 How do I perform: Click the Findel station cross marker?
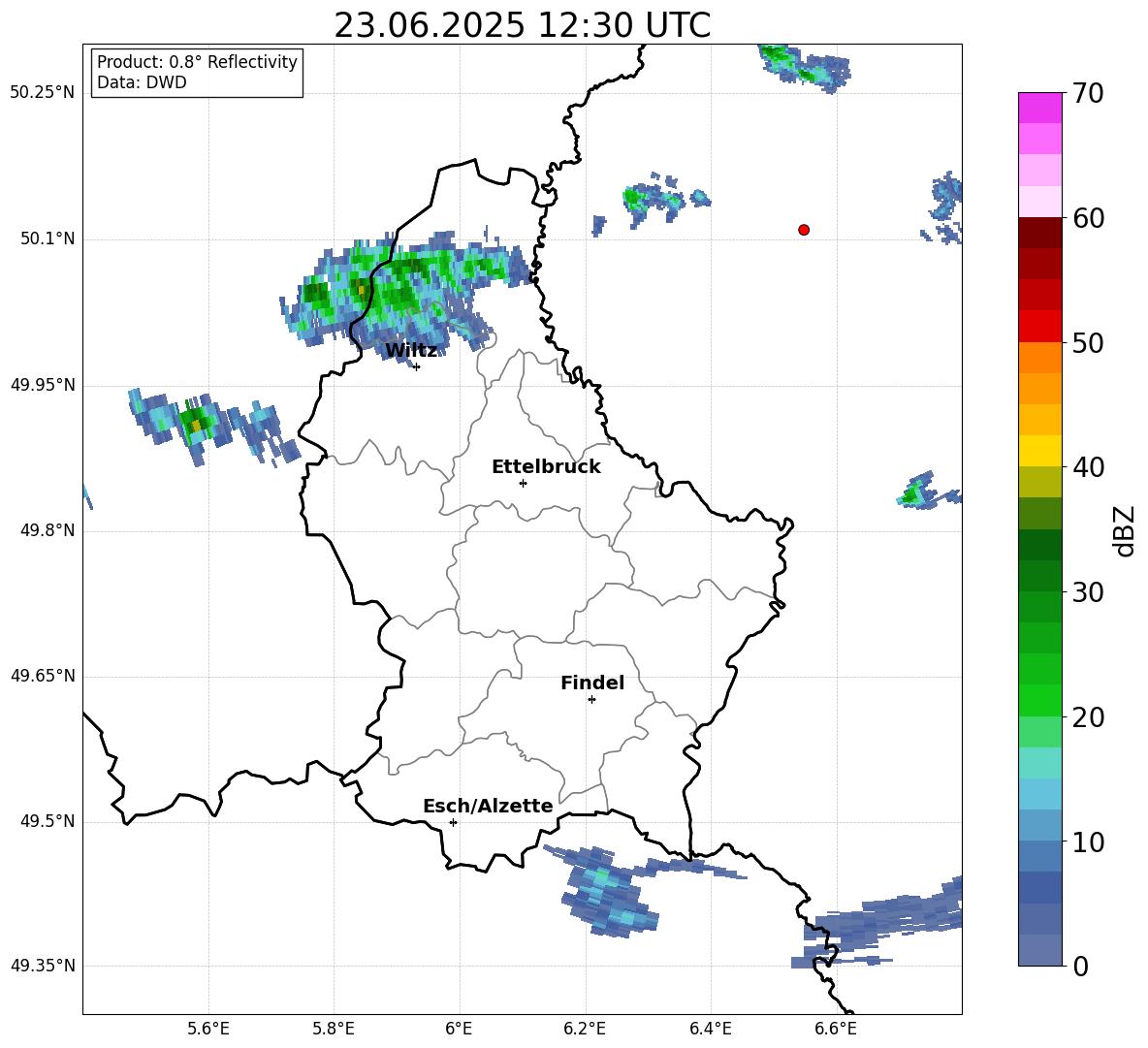tap(591, 700)
